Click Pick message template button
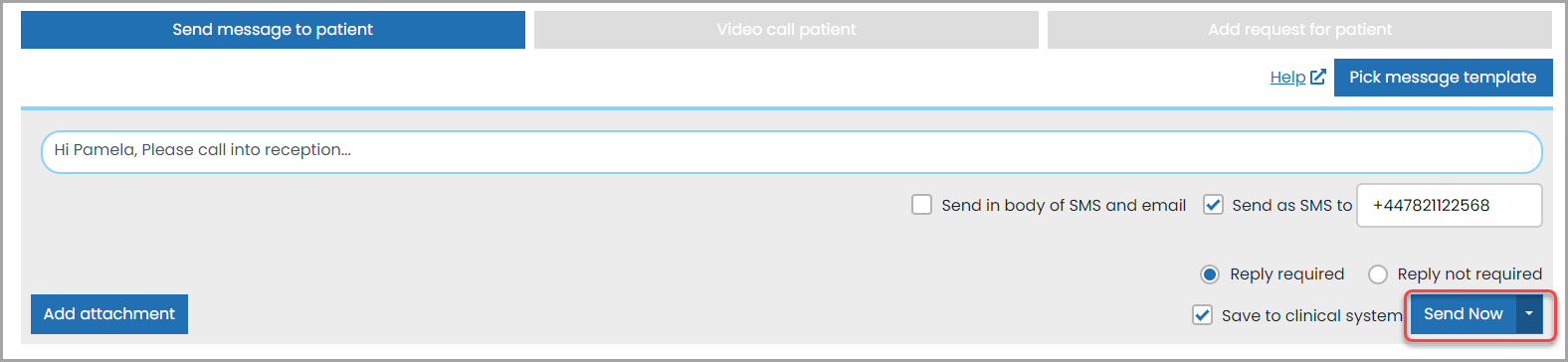This screenshot has width=1568, height=362. click(x=1443, y=78)
